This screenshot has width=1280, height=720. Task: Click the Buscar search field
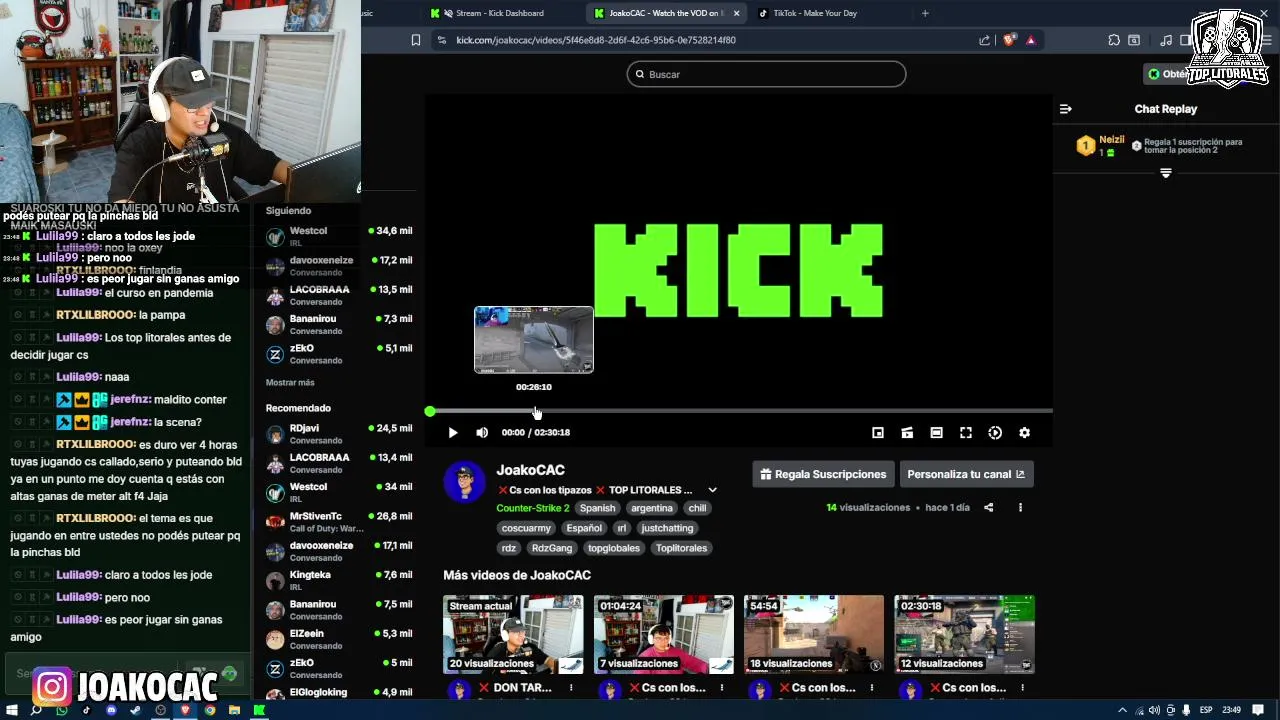pos(766,74)
